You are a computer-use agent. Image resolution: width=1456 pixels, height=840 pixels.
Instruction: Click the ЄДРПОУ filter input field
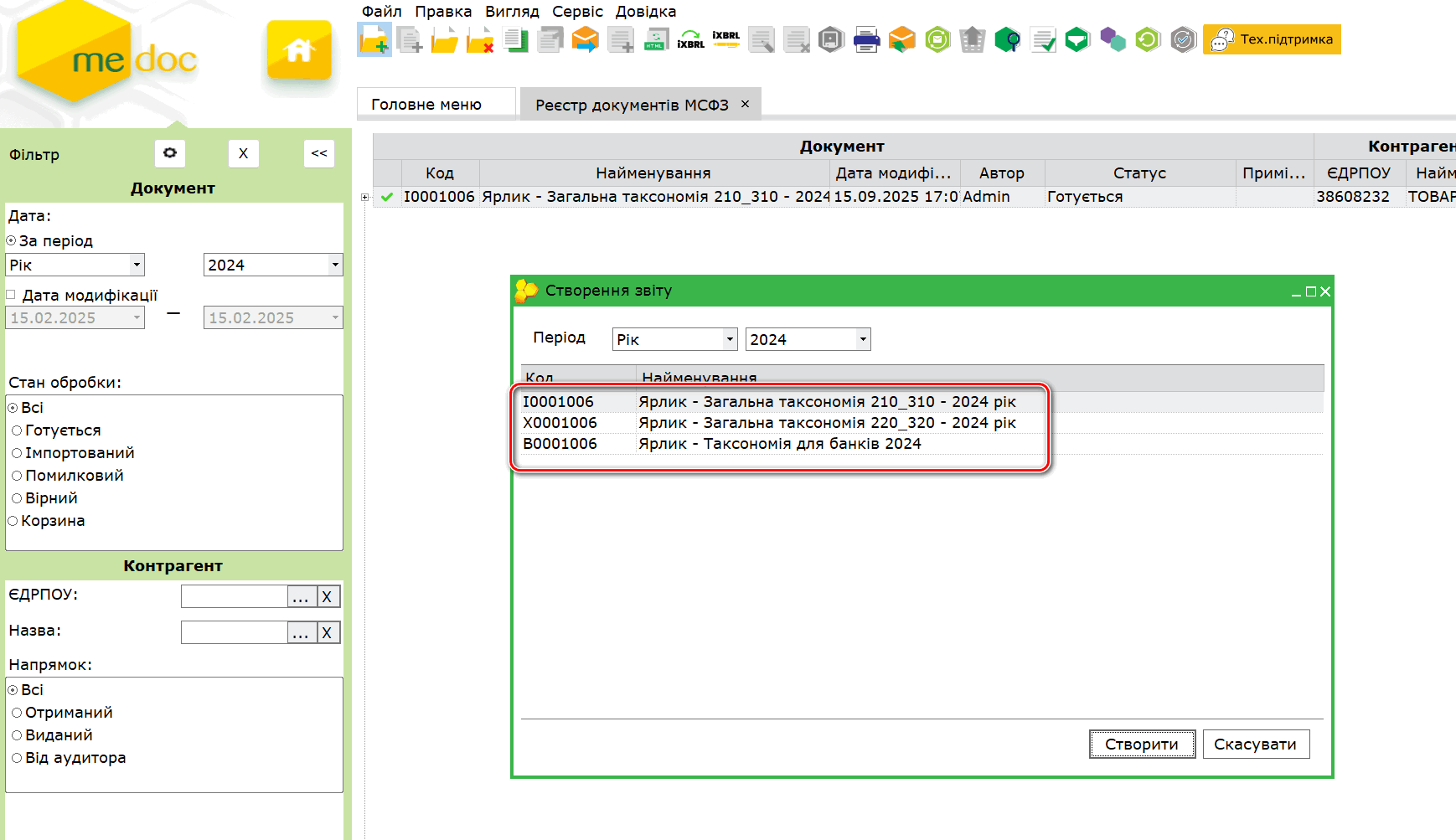tap(235, 596)
